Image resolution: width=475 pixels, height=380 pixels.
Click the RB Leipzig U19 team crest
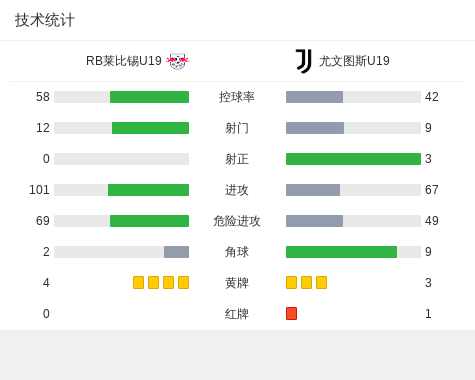point(177,61)
